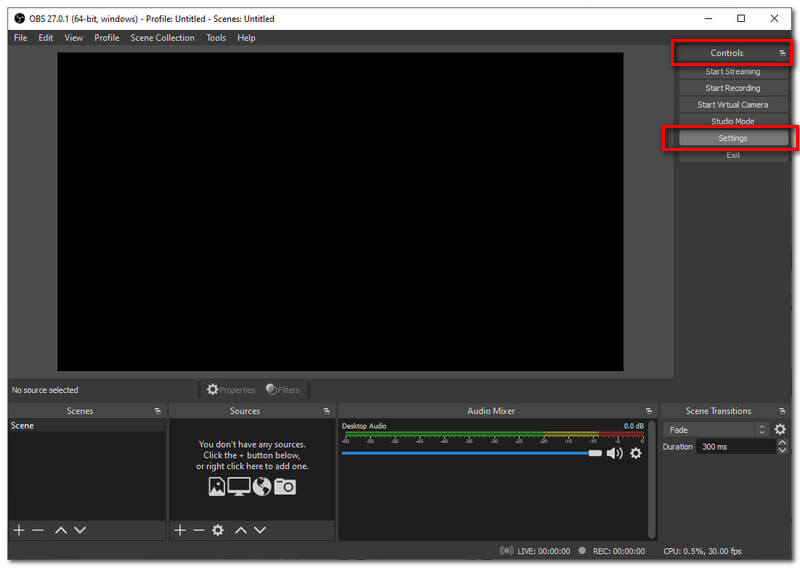Add a new scene with plus icon

(18, 530)
